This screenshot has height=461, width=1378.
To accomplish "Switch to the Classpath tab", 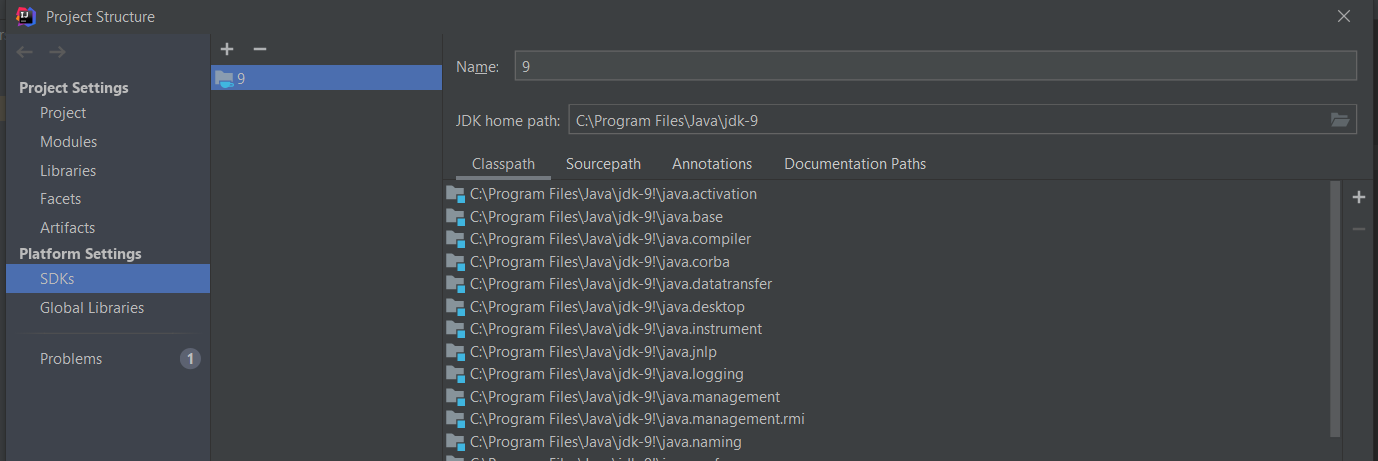I will (503, 164).
